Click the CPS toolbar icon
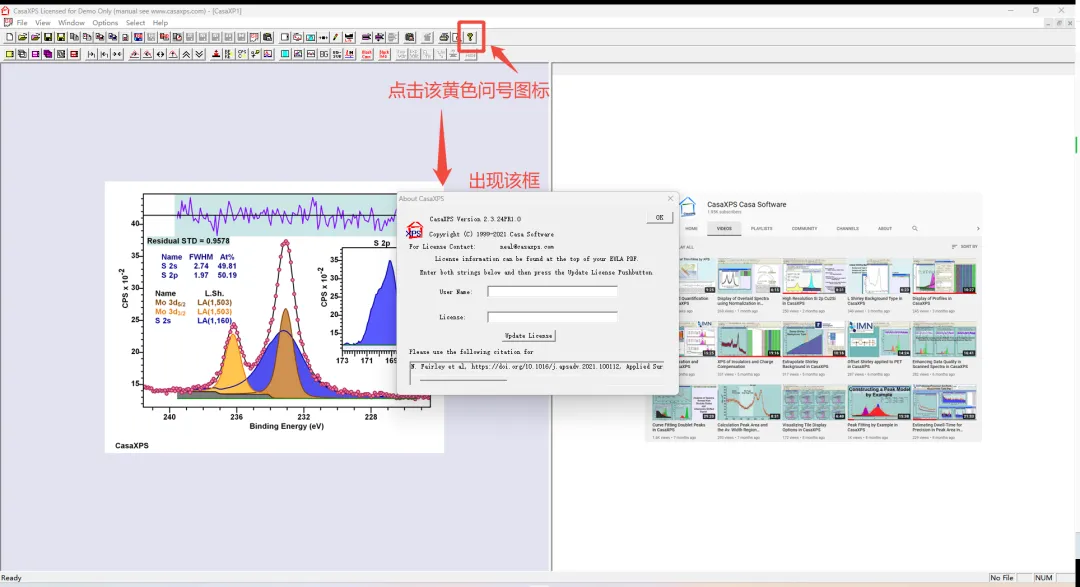Screen dimensions: 1080x587 coord(242,54)
